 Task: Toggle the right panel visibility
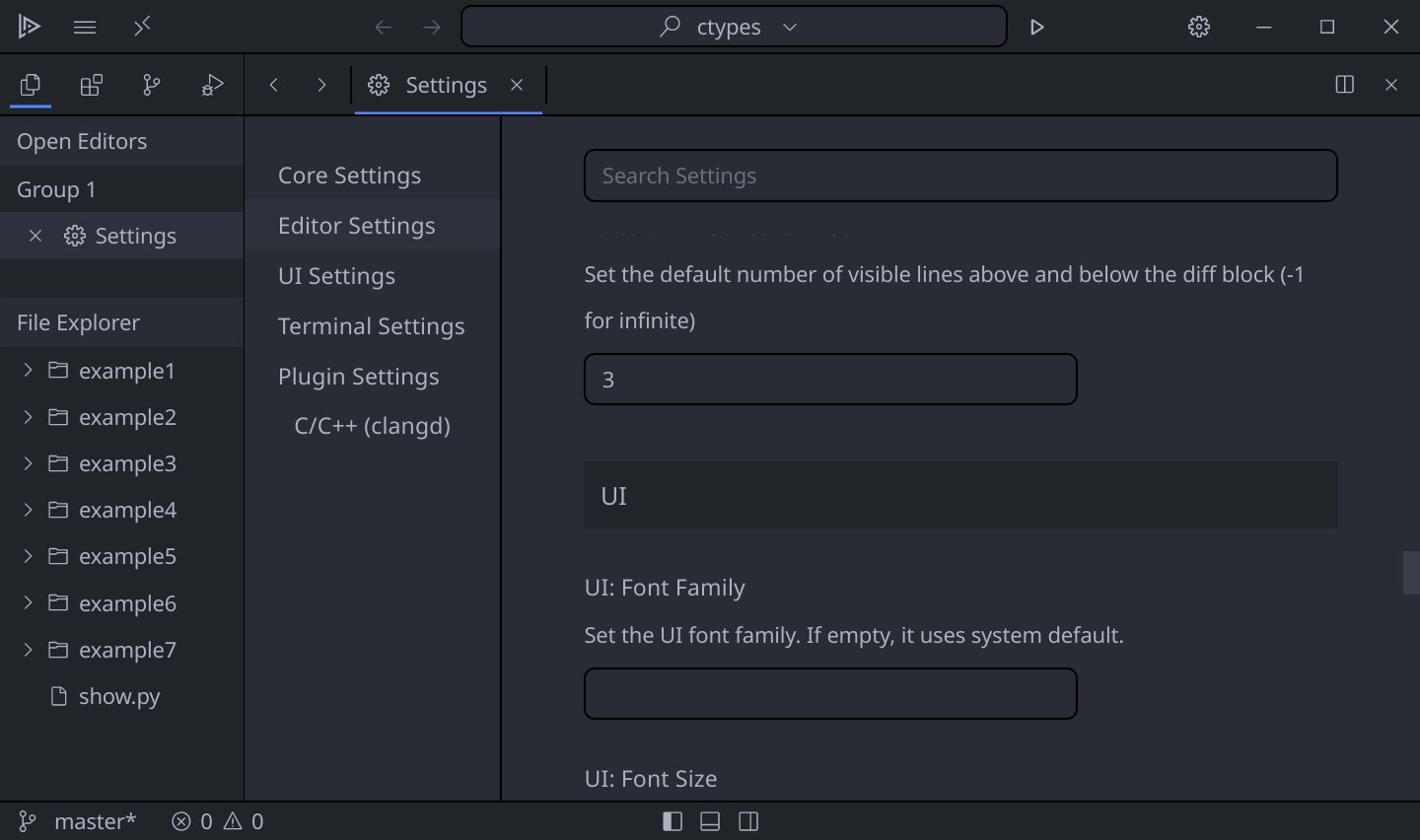[x=748, y=821]
